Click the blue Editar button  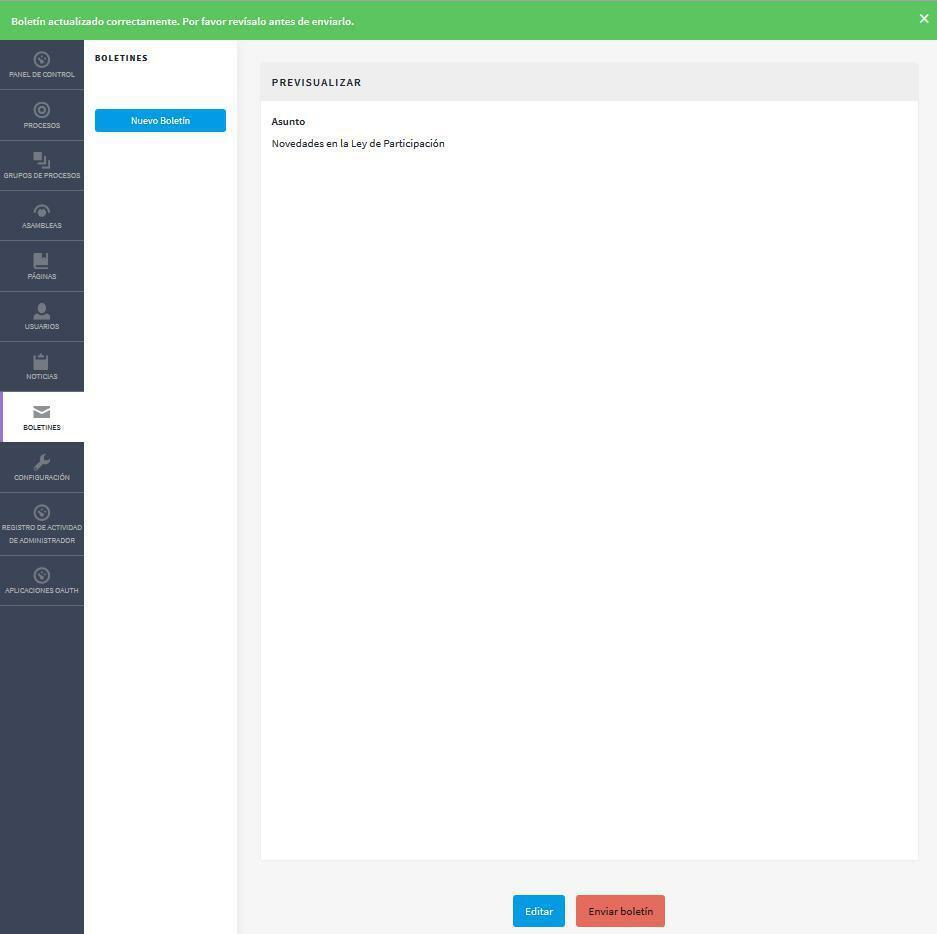(x=538, y=911)
